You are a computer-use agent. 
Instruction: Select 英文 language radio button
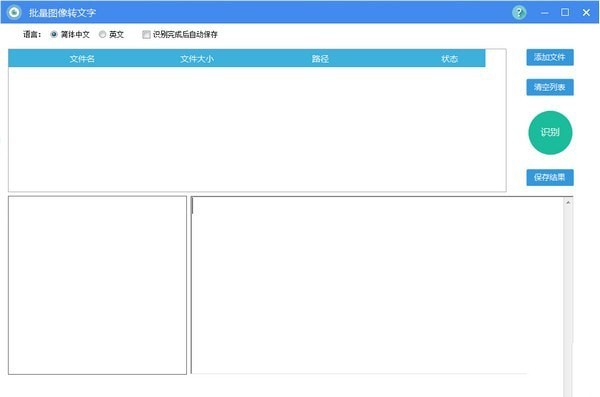(102, 34)
